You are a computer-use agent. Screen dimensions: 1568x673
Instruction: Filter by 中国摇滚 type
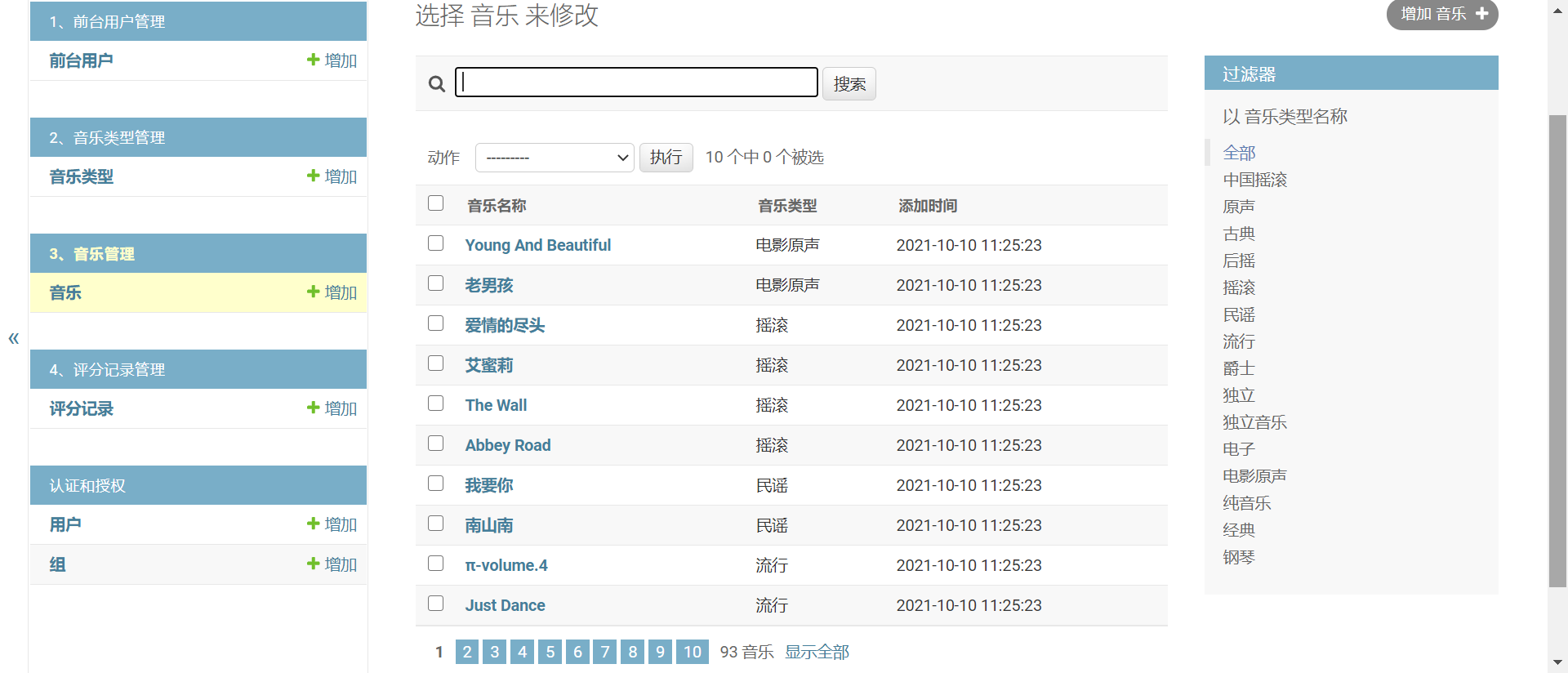1255,180
